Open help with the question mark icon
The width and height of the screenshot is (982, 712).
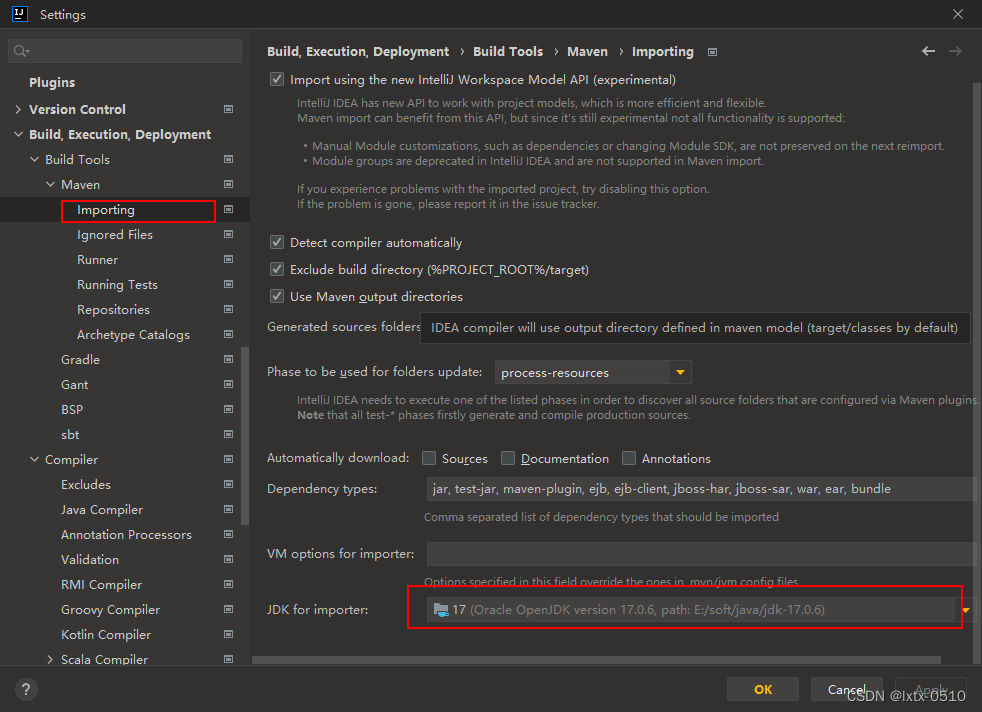[x=26, y=689]
